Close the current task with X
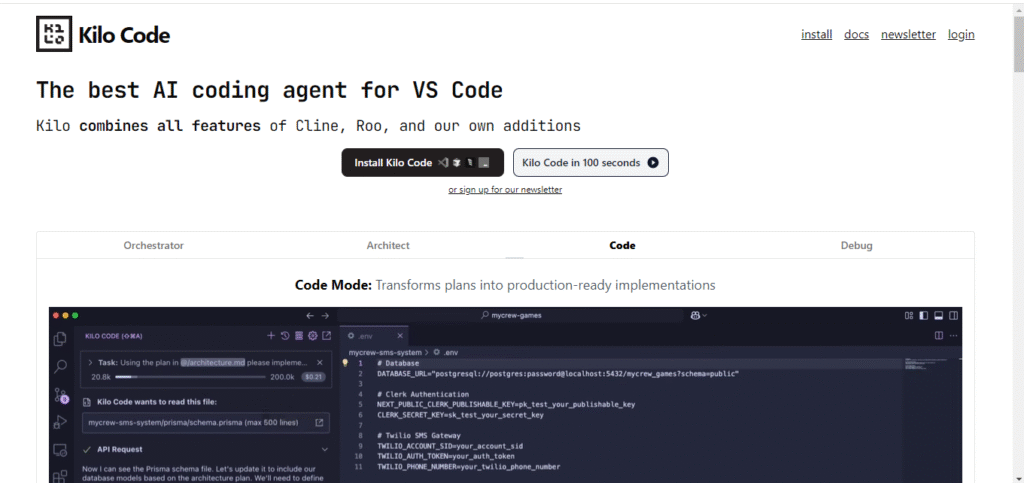This screenshot has width=1024, height=483. tap(319, 362)
